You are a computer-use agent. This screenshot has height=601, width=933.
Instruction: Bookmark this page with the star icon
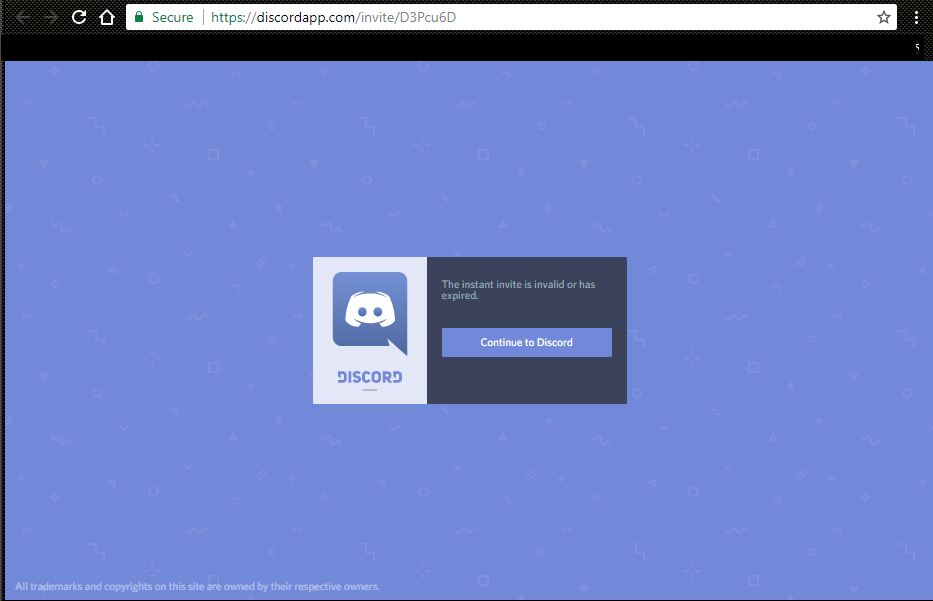884,17
